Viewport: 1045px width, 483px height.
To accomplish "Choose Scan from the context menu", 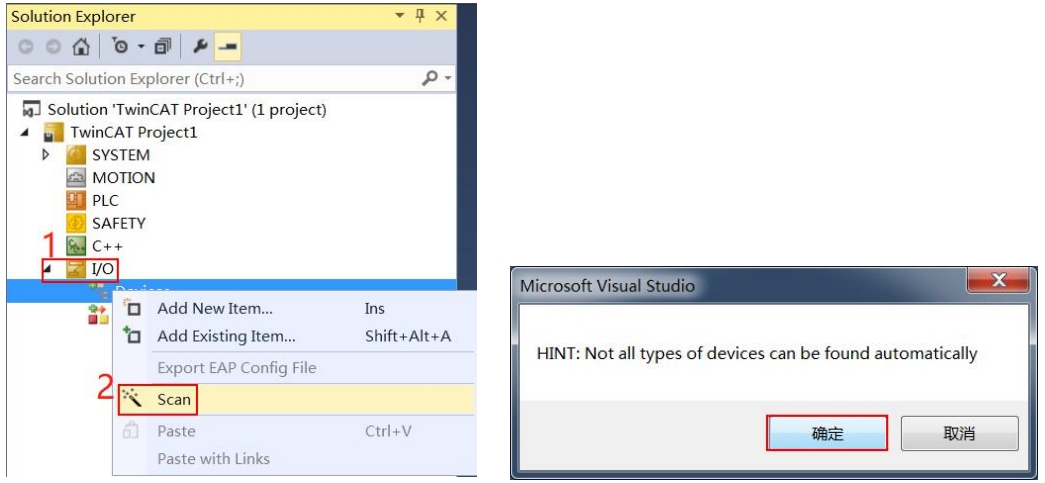I will (174, 400).
